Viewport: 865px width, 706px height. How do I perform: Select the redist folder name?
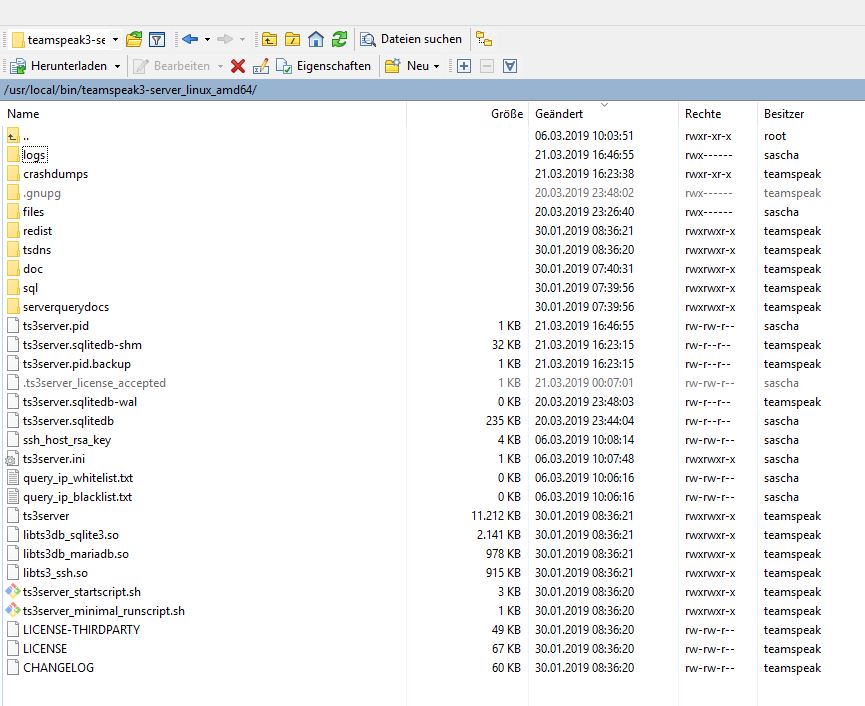pyautogui.click(x=38, y=231)
